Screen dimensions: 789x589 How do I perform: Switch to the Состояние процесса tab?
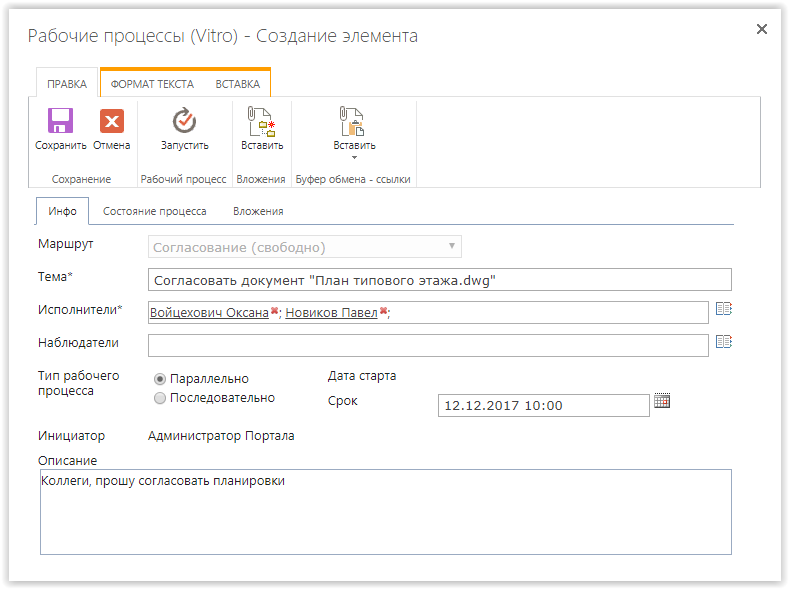154,211
